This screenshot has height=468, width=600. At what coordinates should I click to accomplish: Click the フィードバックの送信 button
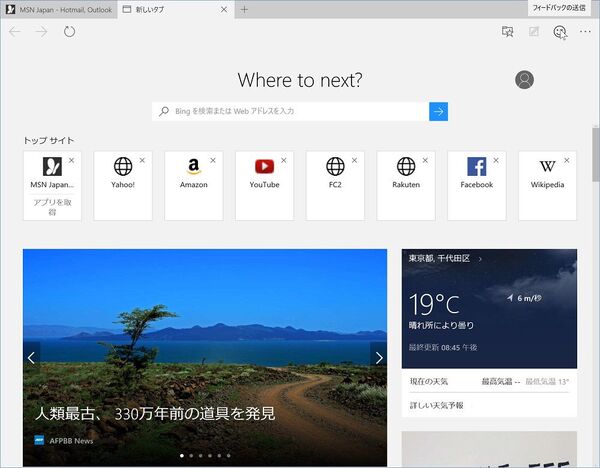[559, 8]
